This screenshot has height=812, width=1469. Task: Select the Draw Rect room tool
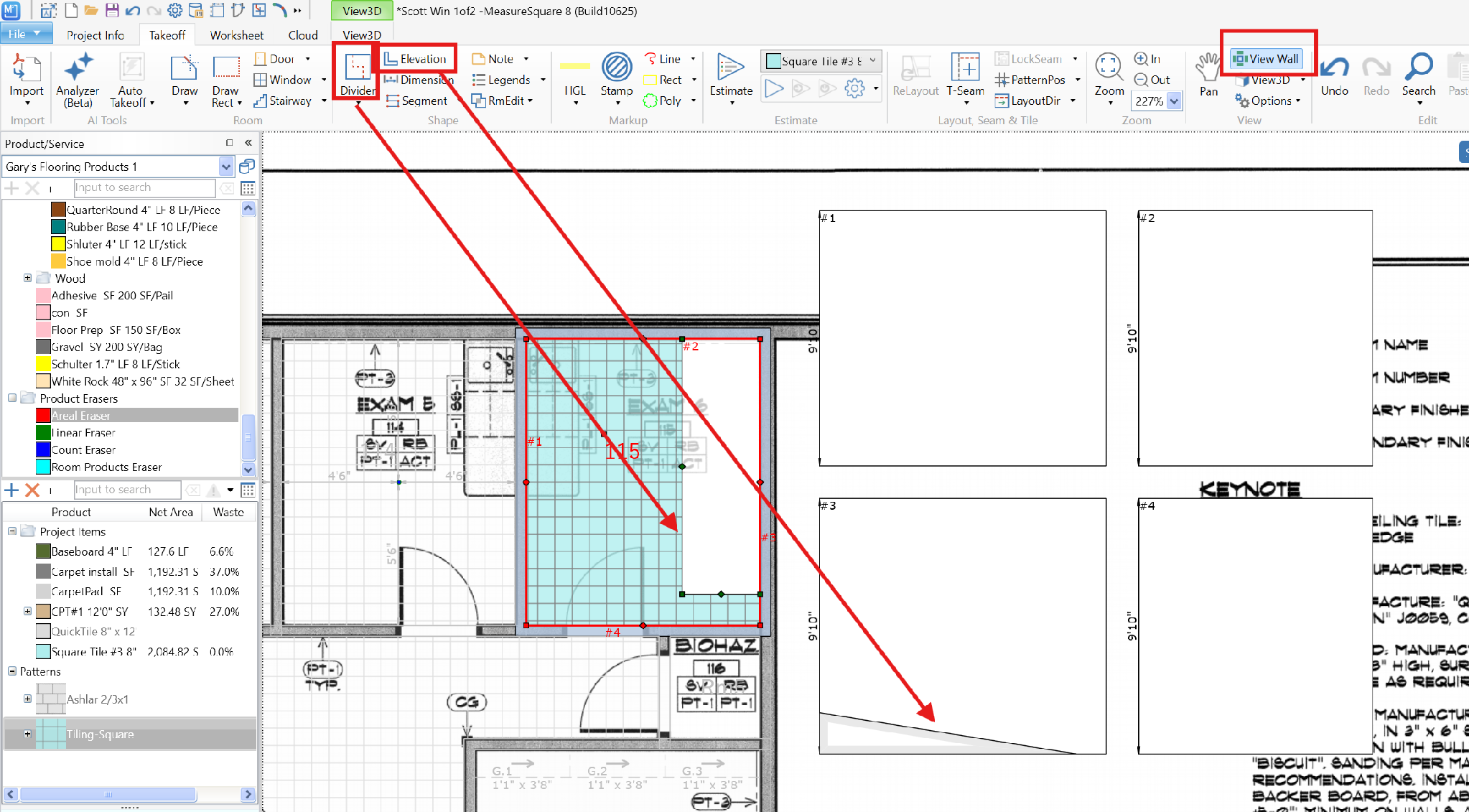point(226,80)
